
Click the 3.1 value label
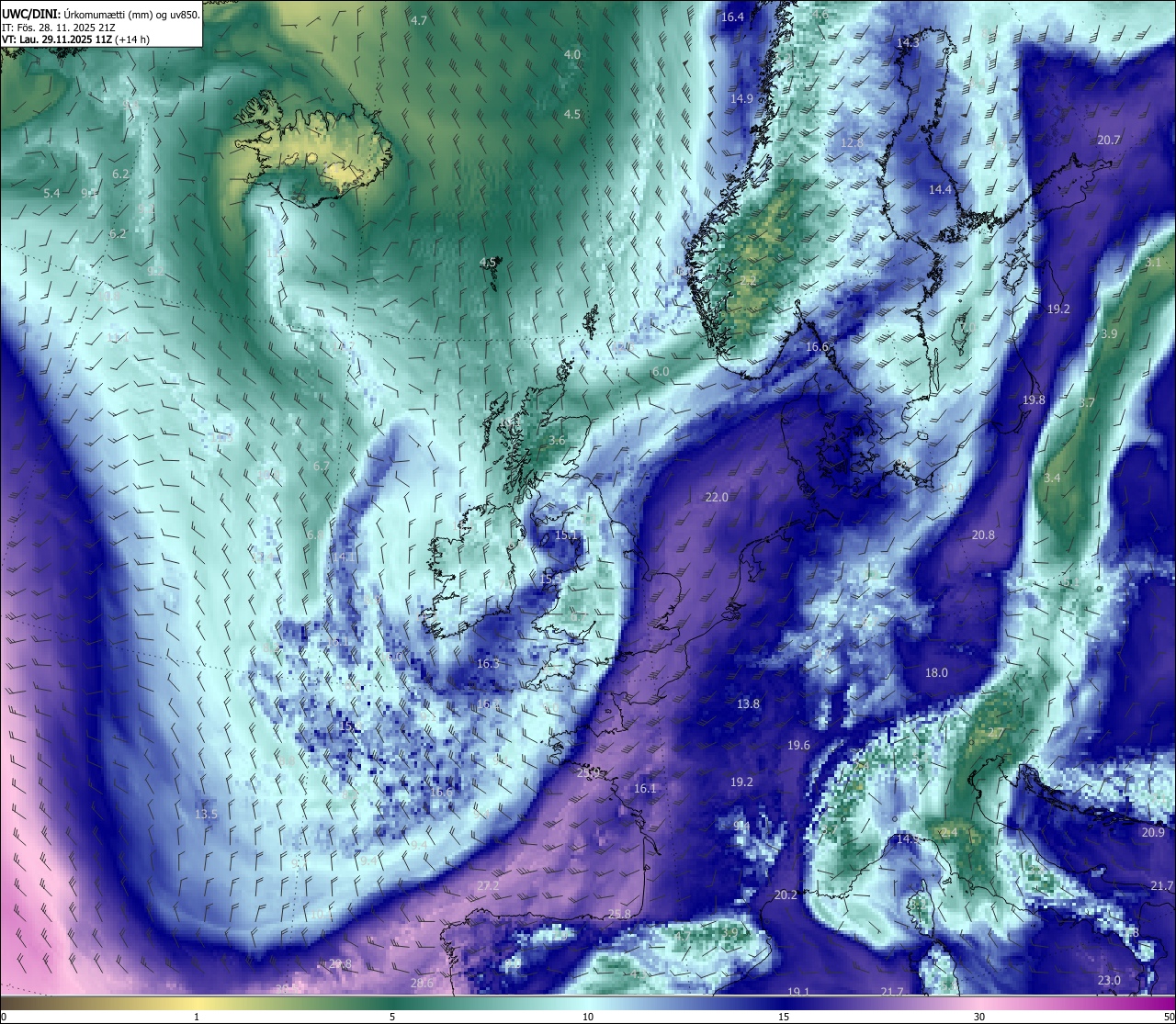(1154, 262)
